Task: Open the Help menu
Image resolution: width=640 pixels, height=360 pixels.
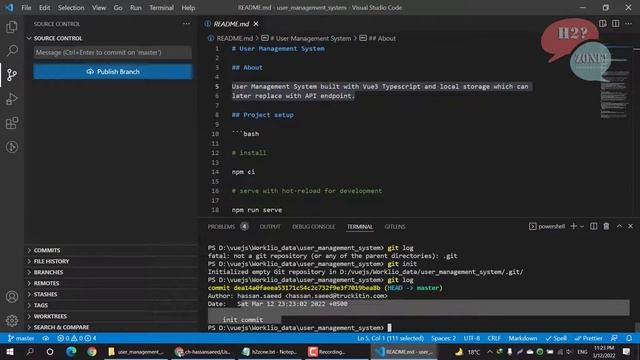Action: click(188, 8)
